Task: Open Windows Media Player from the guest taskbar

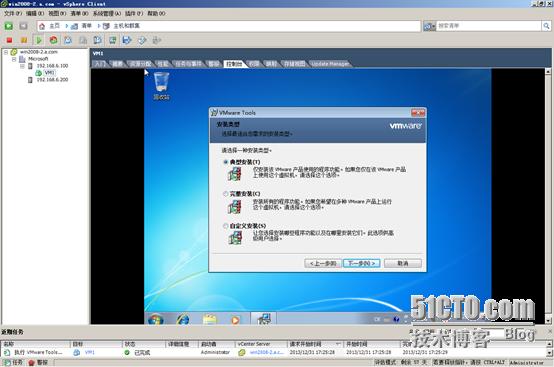Action: (x=235, y=320)
